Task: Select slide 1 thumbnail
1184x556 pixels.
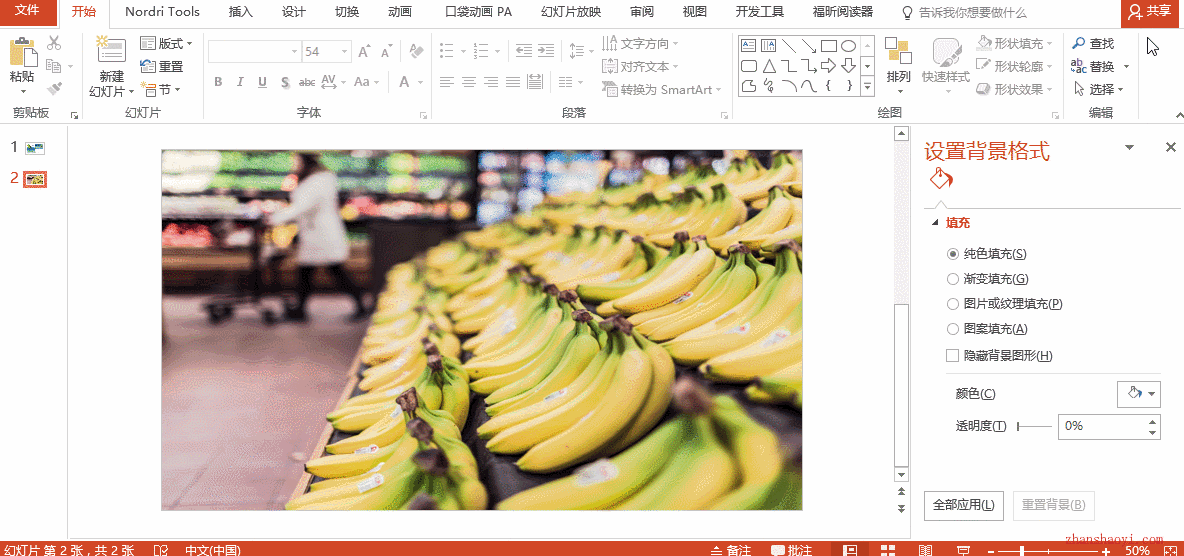Action: click(35, 148)
